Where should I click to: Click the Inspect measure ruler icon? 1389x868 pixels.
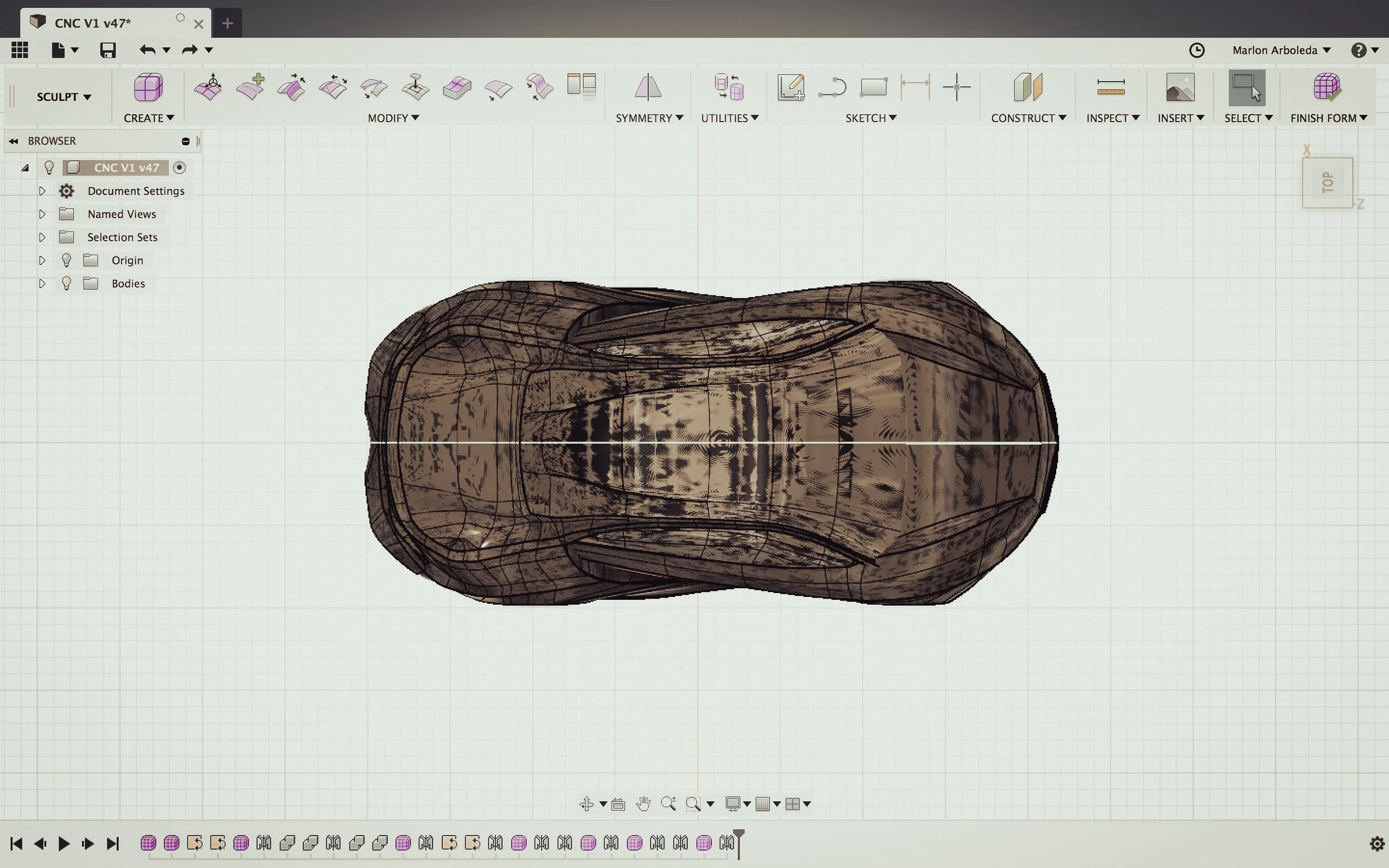click(x=1111, y=88)
